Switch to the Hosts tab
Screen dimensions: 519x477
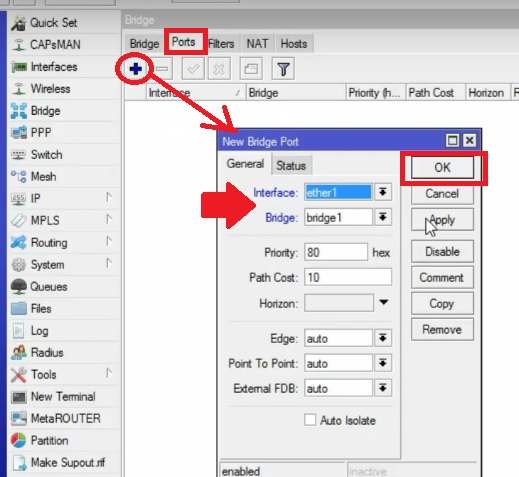[x=294, y=44]
